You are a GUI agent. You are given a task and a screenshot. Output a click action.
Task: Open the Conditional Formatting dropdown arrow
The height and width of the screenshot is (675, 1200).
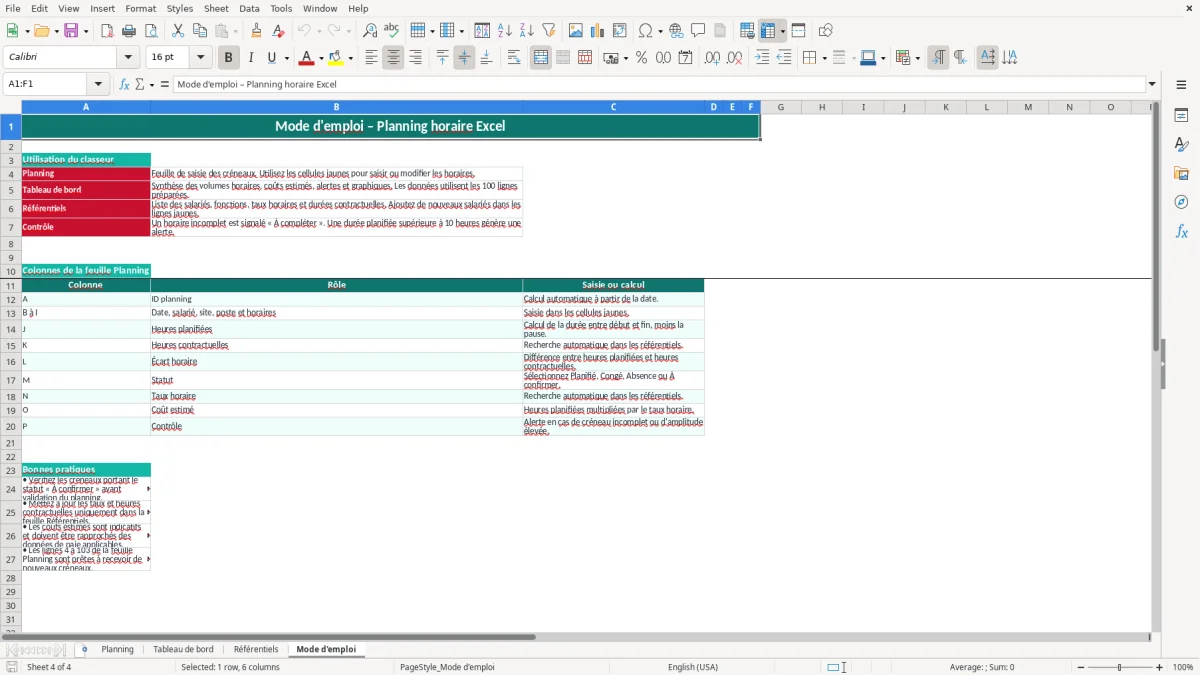click(x=917, y=58)
